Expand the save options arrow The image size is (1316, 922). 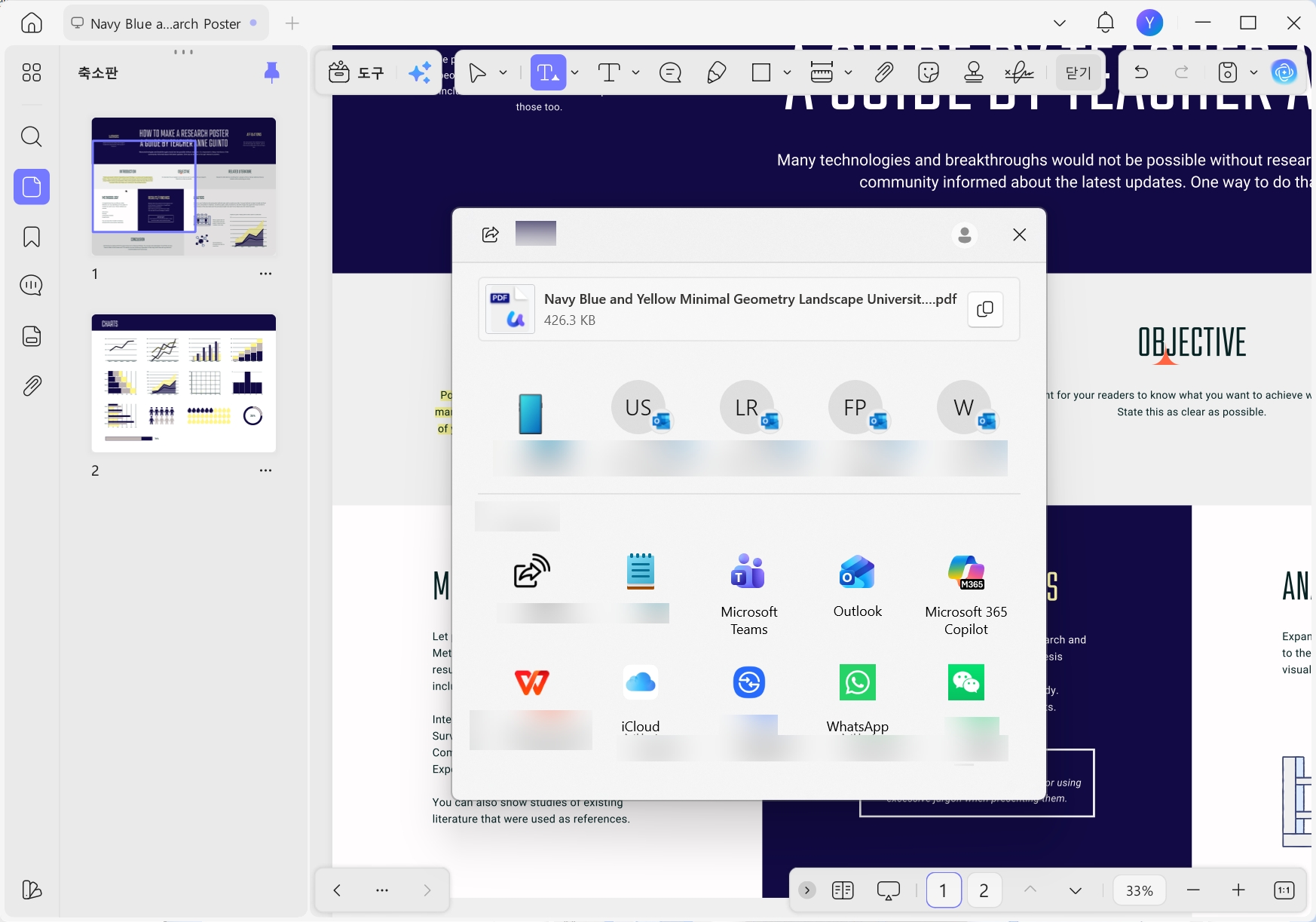pyautogui.click(x=1254, y=72)
